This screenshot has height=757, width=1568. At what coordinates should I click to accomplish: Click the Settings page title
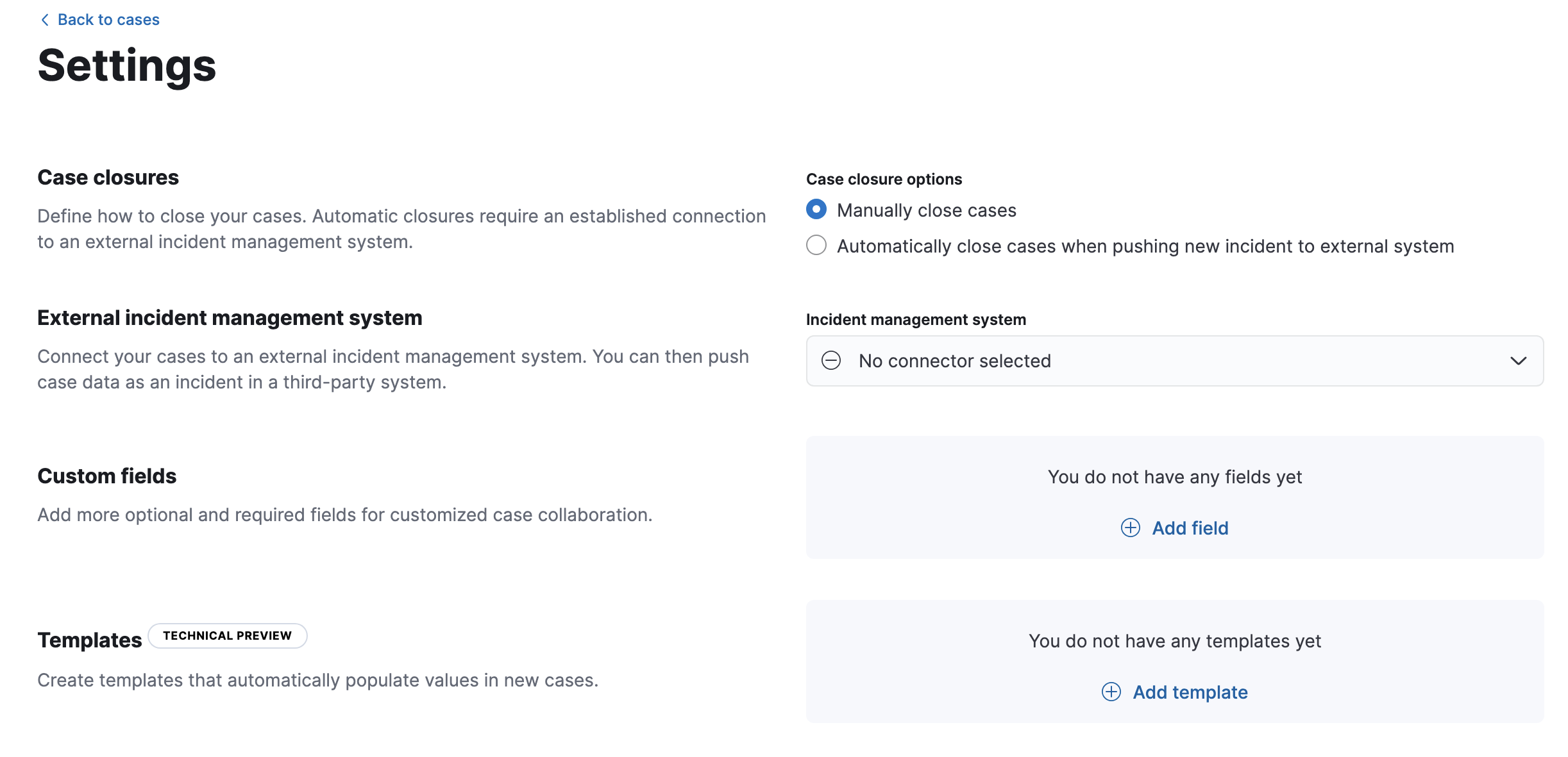pos(127,66)
